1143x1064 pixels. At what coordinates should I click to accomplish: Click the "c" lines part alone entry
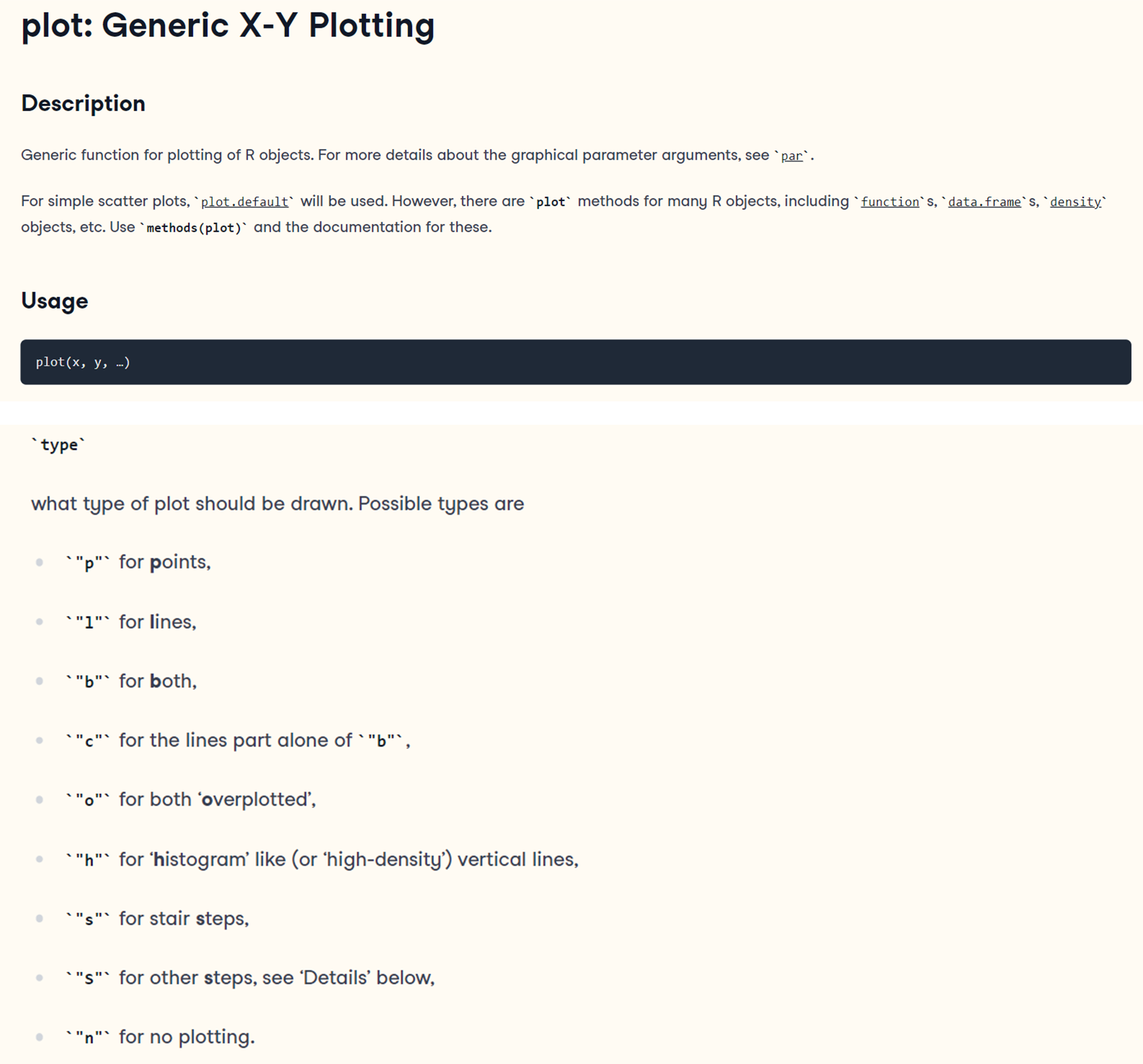click(x=237, y=740)
